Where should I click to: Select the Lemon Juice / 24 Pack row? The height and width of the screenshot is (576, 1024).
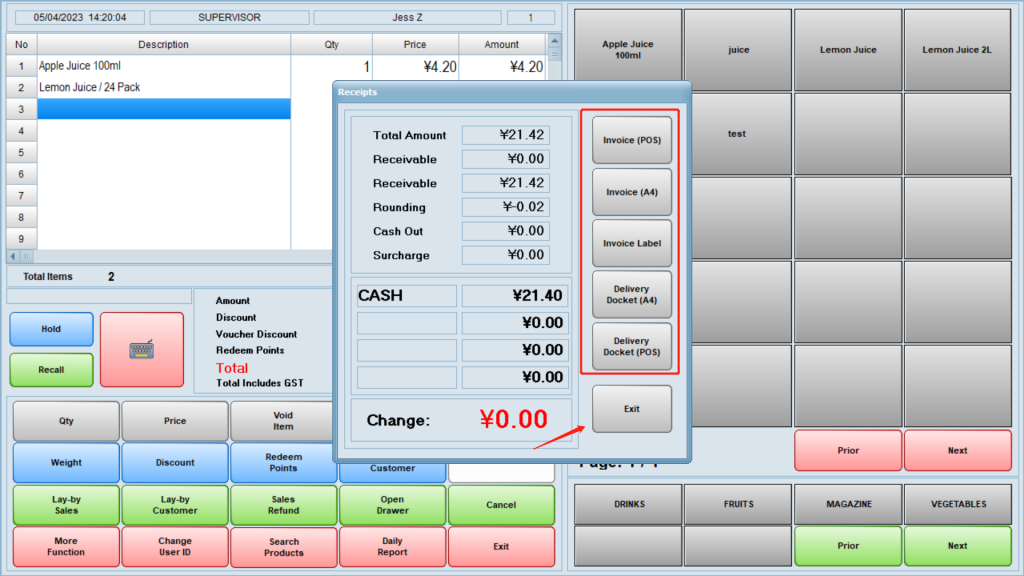160,88
